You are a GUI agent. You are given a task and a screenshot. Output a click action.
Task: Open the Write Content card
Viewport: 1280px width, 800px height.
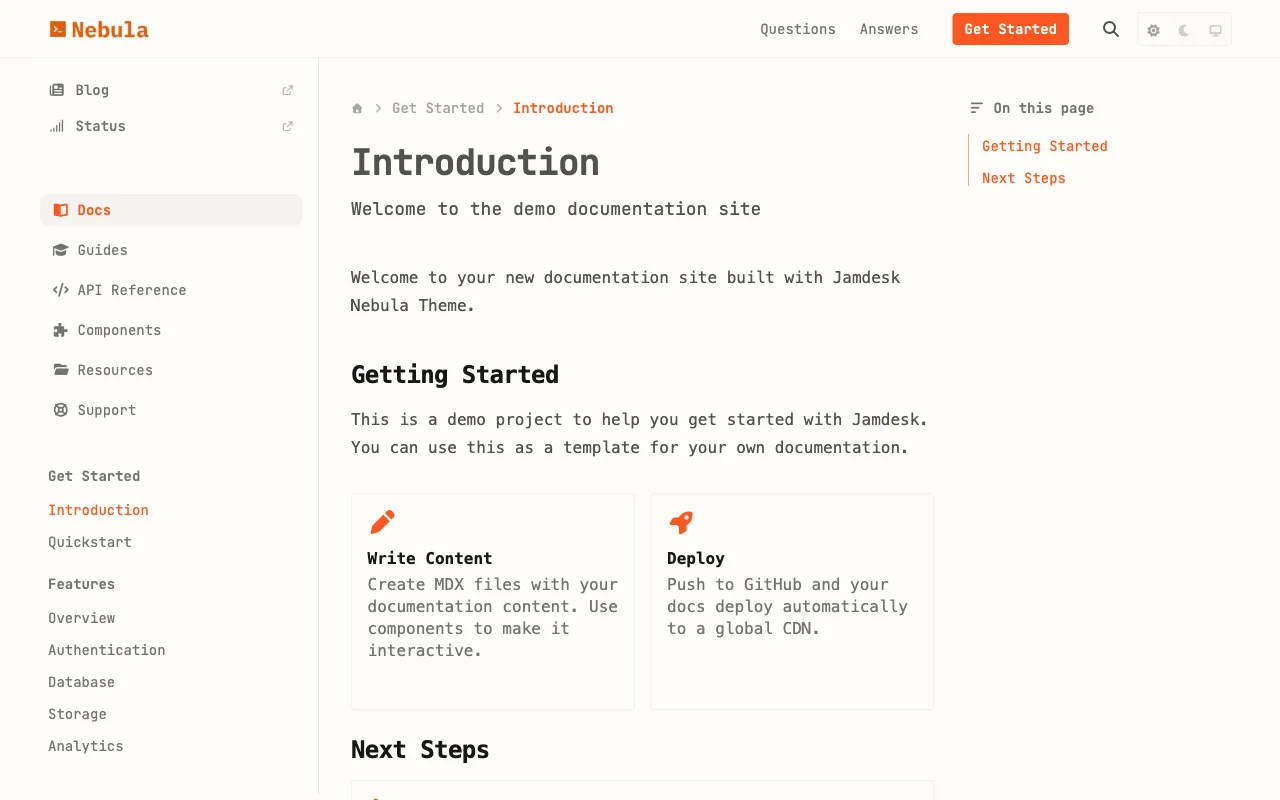point(492,600)
